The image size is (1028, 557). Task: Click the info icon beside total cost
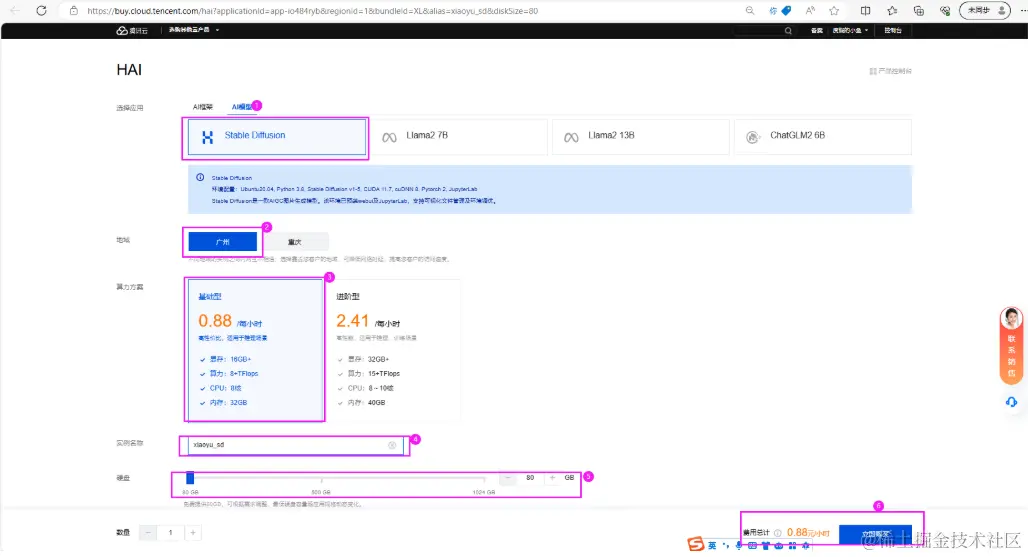tap(778, 533)
